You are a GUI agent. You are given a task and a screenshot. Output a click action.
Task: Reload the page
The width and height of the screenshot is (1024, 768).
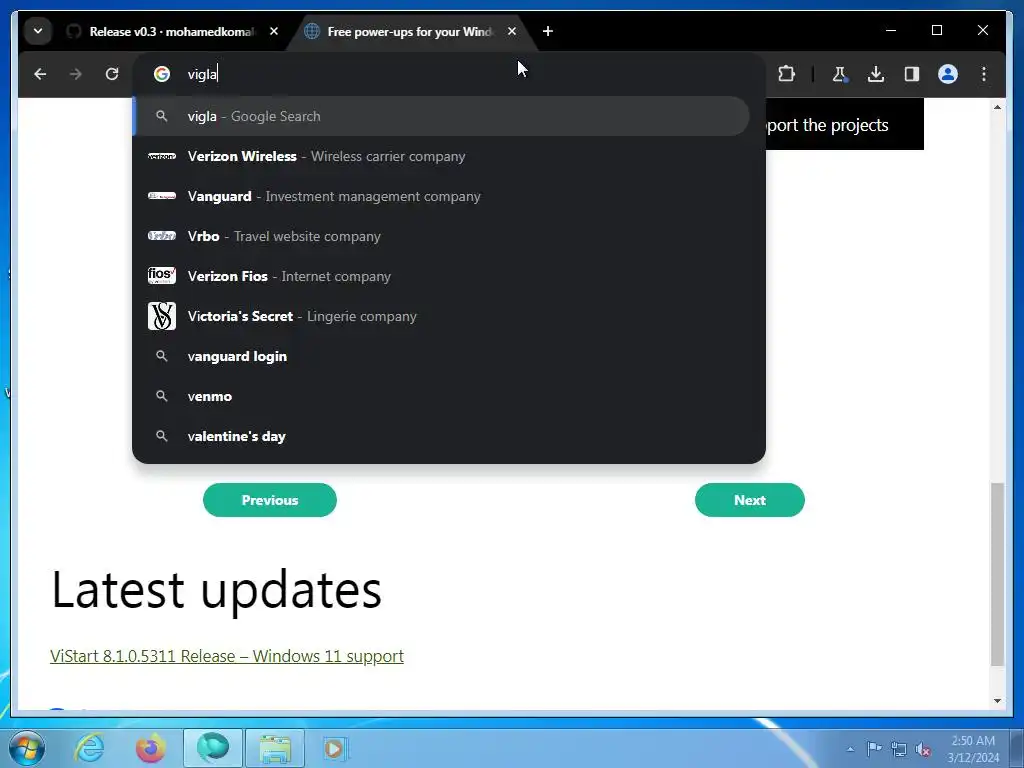click(x=112, y=74)
